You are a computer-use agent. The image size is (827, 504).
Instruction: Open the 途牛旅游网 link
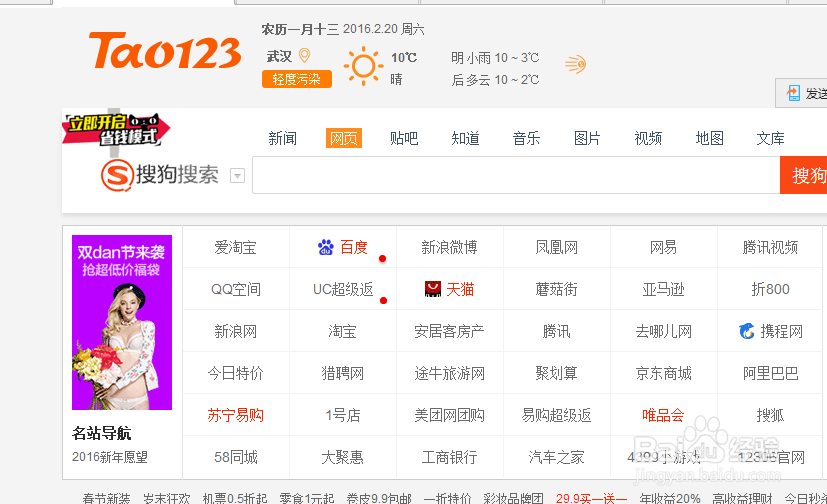point(449,374)
